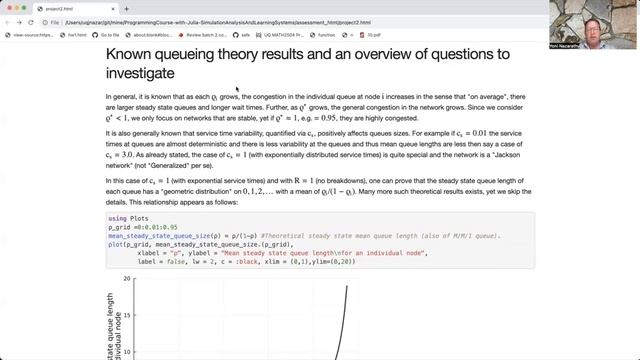Open the 'n' bookmark
The height and width of the screenshot is (360, 640).
pyautogui.click(x=348, y=35)
